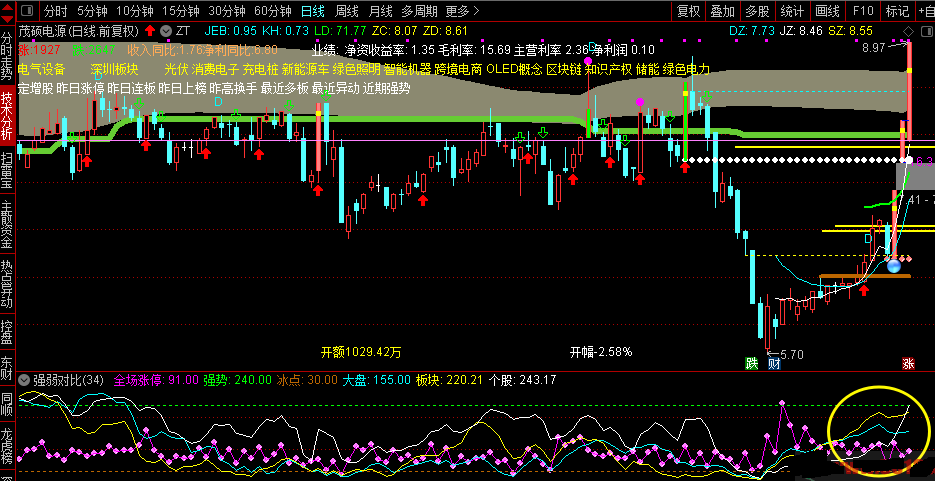Click the red up triangle in top-left corner
The image size is (935, 481).
(5, 7)
